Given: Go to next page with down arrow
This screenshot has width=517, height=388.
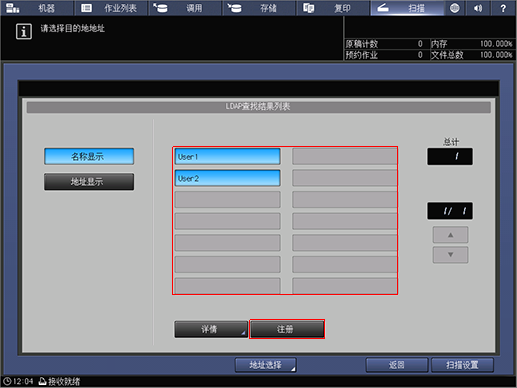Looking at the screenshot, I should click(450, 255).
